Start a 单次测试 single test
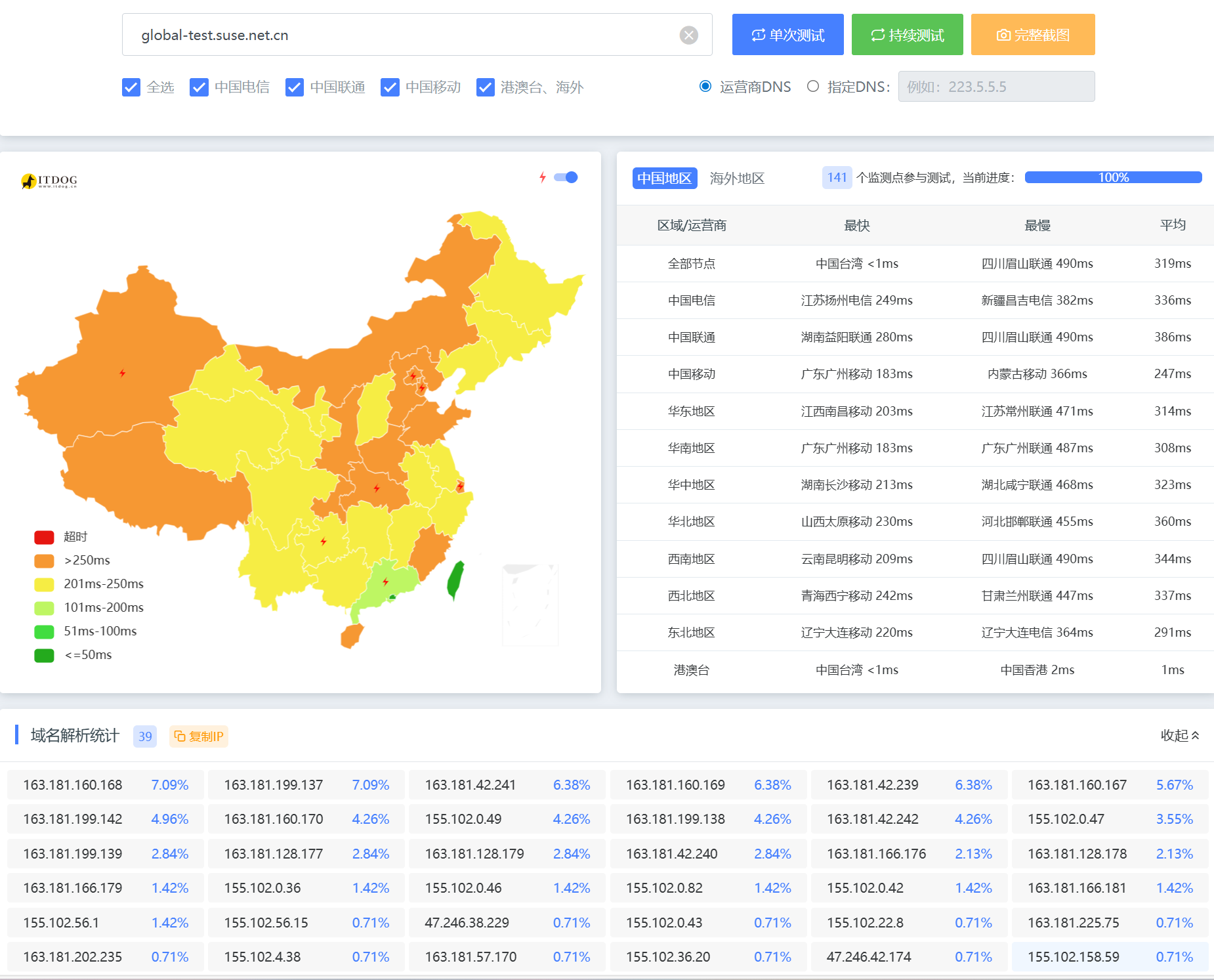Image resolution: width=1214 pixels, height=980 pixels. (788, 34)
